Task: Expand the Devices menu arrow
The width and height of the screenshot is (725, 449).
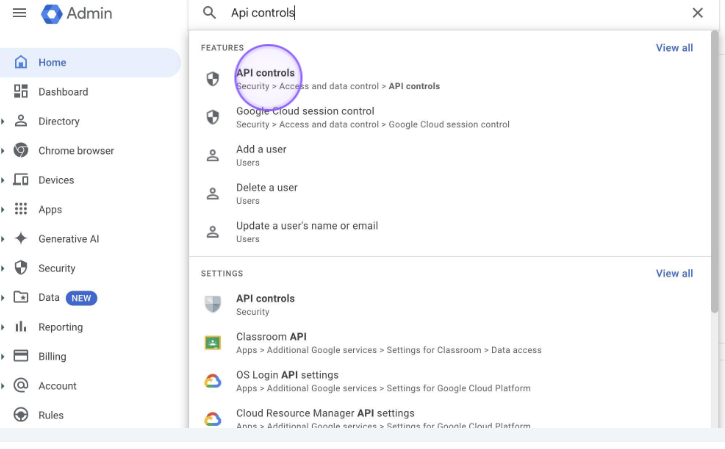Action: pyautogui.click(x=3, y=180)
